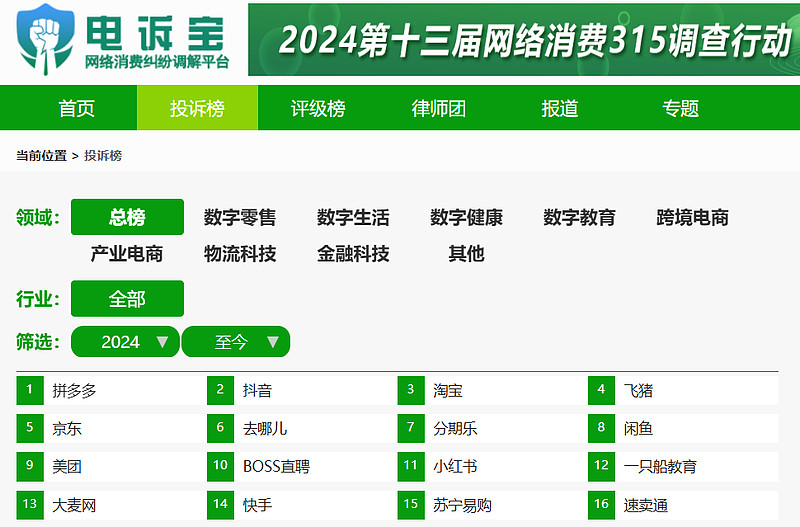Open 报道 in the navigation bar
This screenshot has width=800, height=527.
[x=560, y=108]
